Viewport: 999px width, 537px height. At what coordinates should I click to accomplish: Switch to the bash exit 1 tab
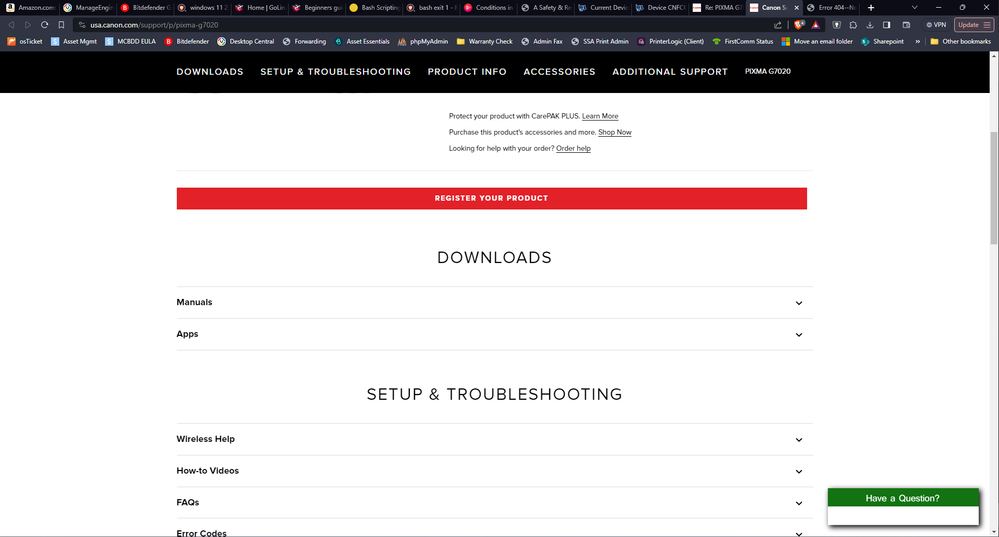click(431, 8)
